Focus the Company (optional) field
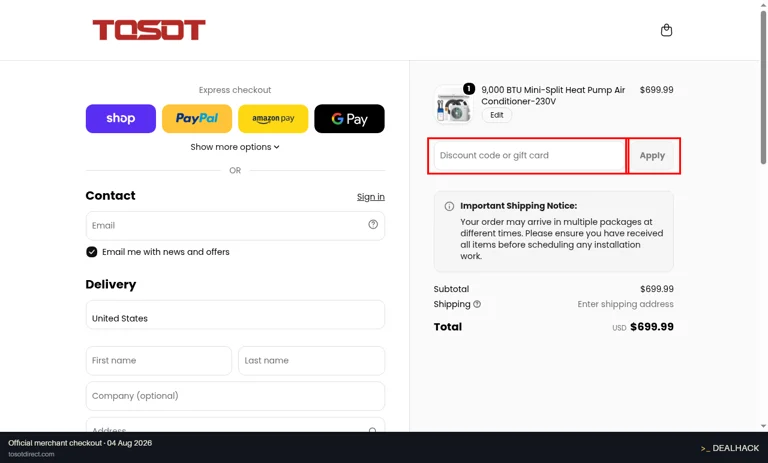Viewport: 768px width, 463px height. tap(235, 396)
